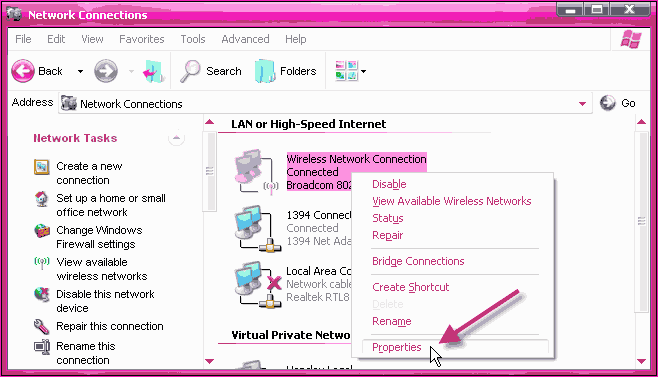Click the Search button label
658x377 pixels.
[x=224, y=71]
